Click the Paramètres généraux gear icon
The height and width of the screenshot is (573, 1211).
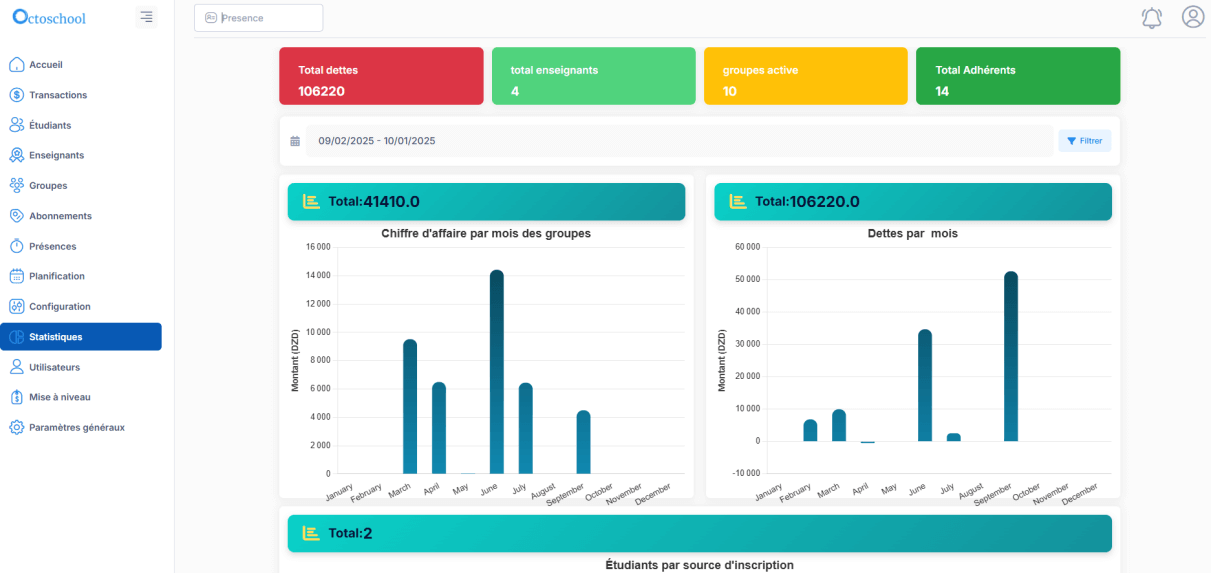coord(16,427)
